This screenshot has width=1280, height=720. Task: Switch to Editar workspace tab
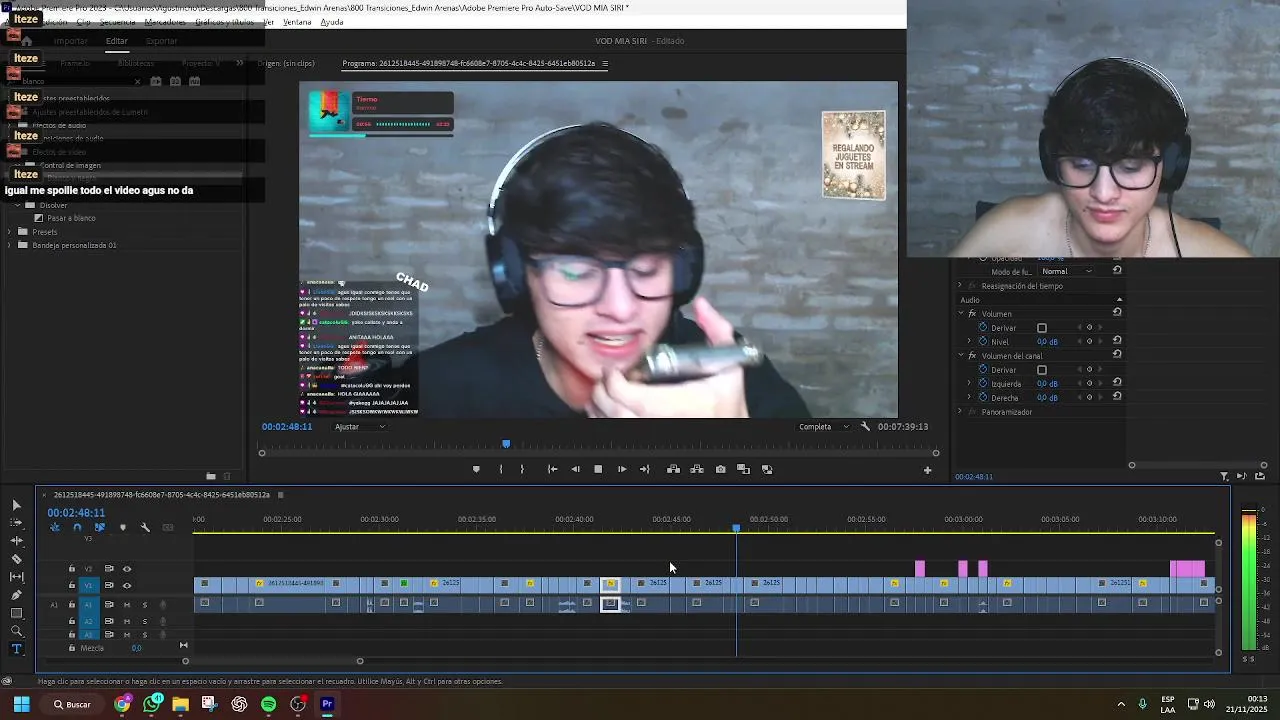click(117, 41)
